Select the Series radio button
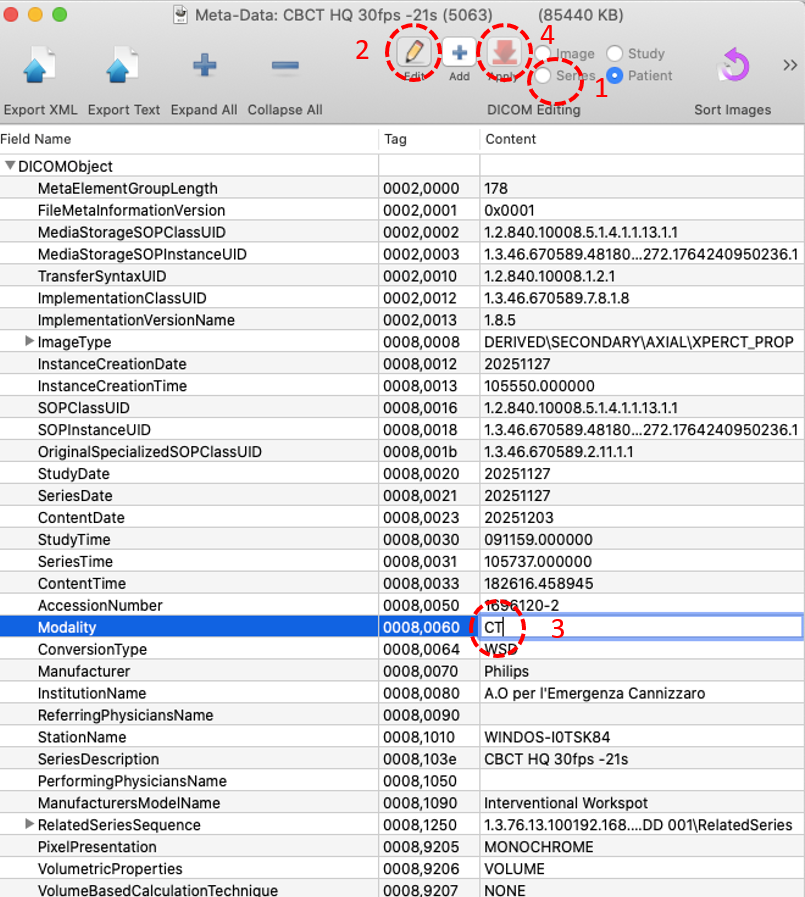This screenshot has height=897, width=805. 543,76
